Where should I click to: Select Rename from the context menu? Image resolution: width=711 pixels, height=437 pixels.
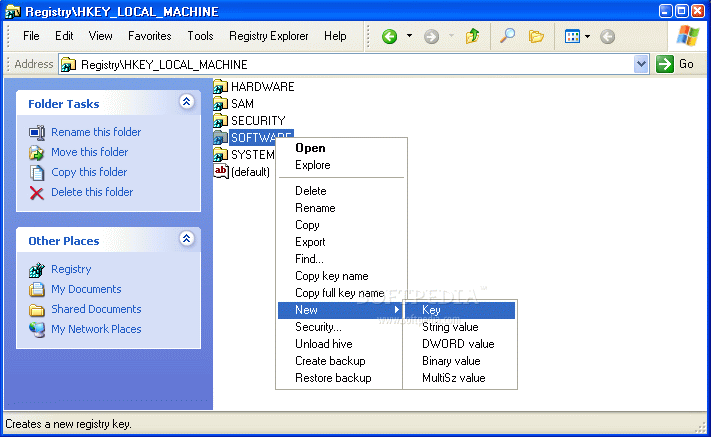pyautogui.click(x=341, y=208)
